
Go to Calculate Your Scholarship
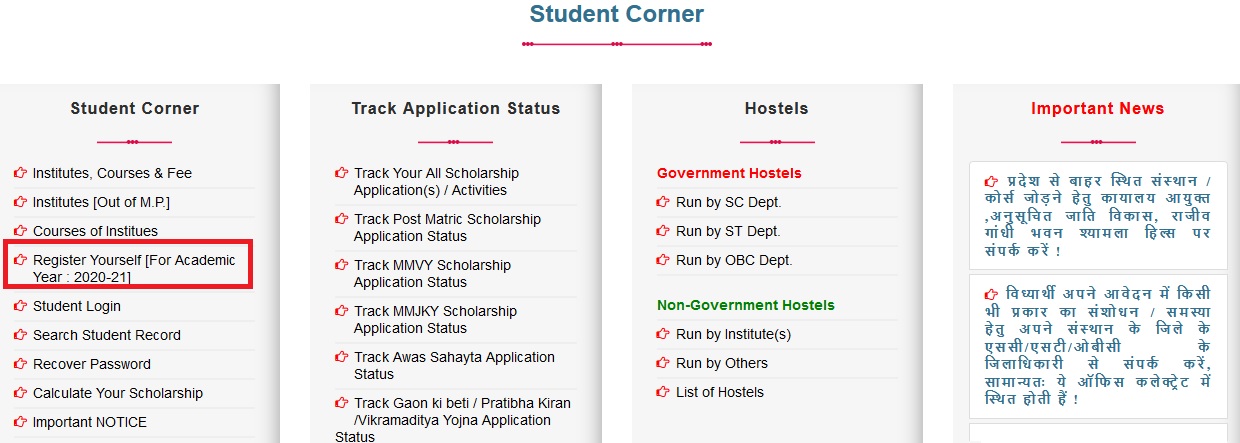pos(118,393)
